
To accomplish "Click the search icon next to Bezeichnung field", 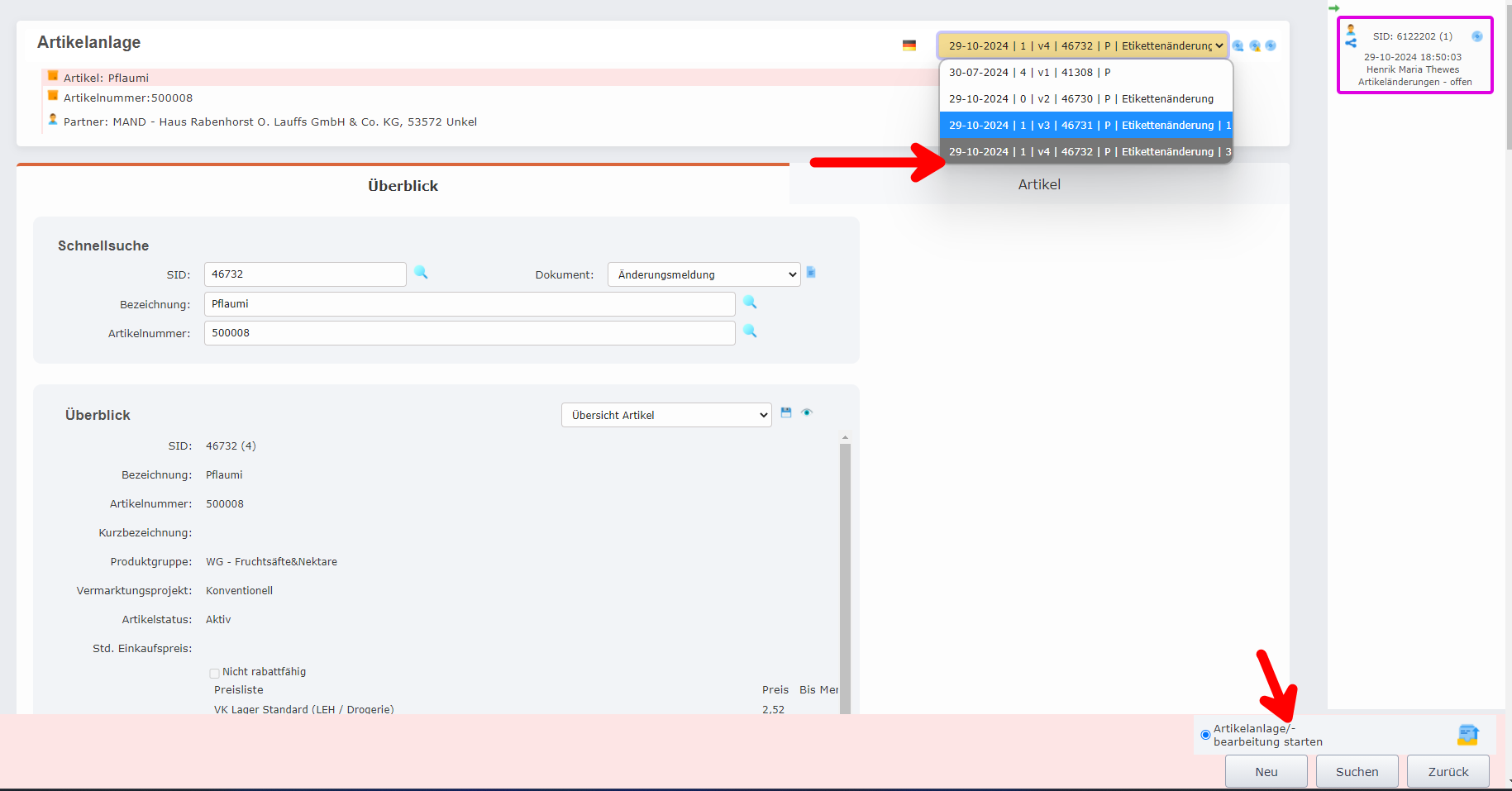I will point(750,303).
